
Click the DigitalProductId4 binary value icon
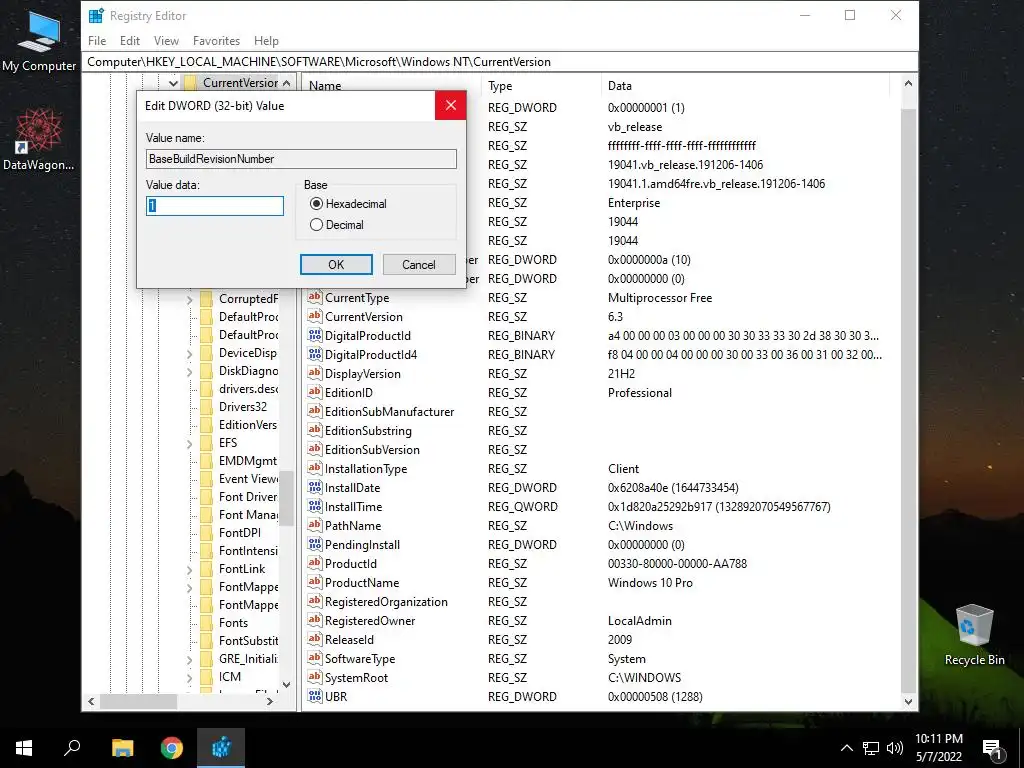[x=315, y=354]
